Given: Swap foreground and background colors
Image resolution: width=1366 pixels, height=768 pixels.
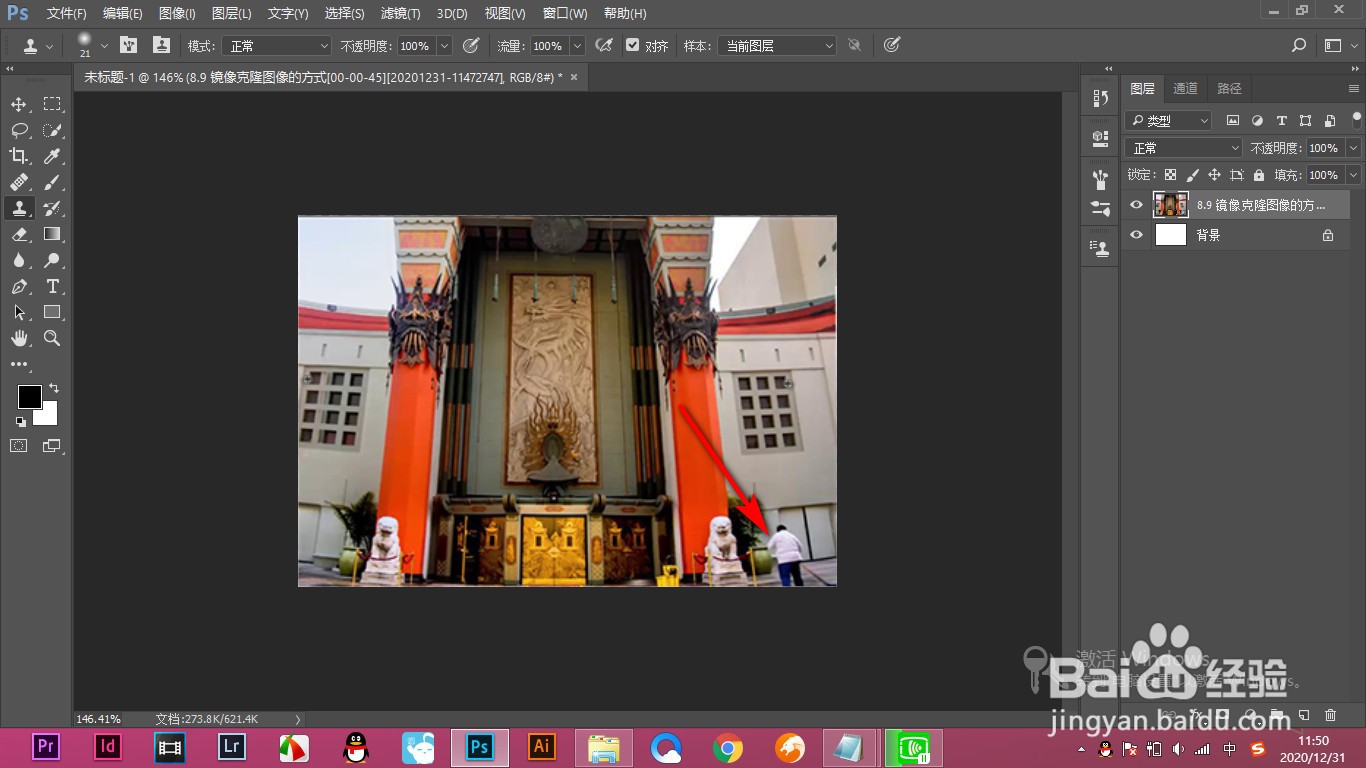Looking at the screenshot, I should [54, 388].
